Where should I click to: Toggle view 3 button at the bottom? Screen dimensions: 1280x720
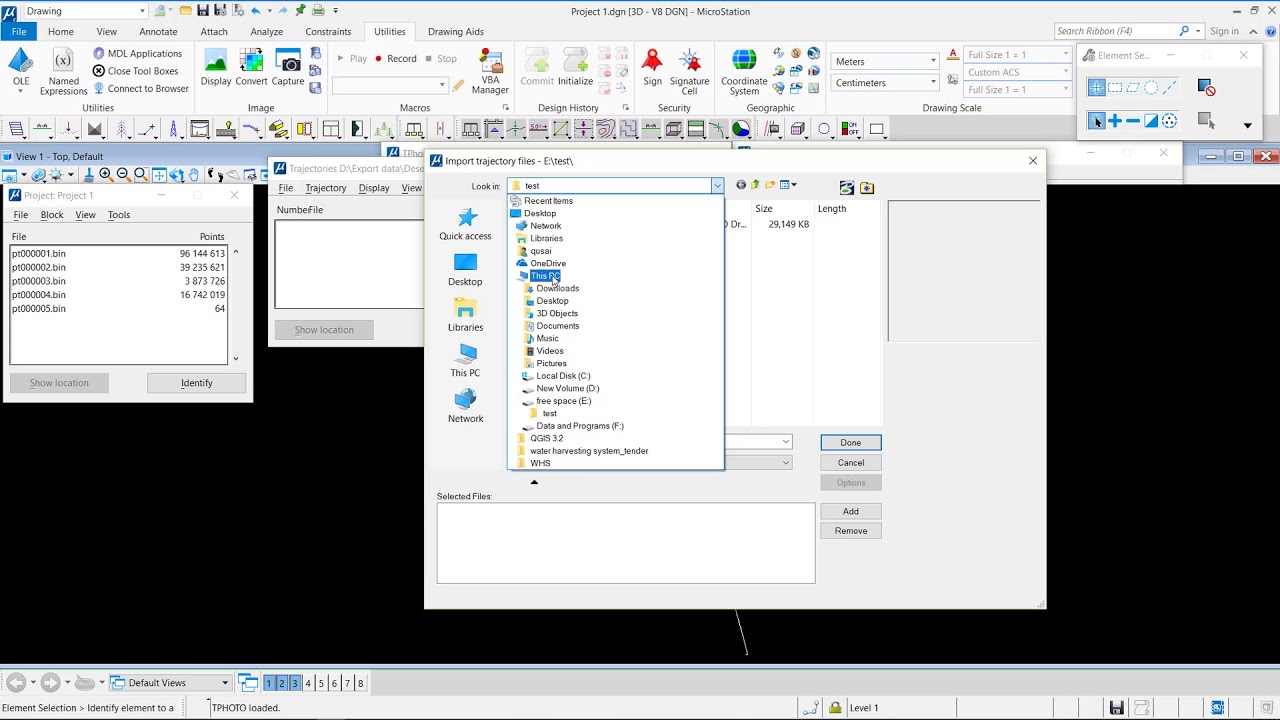pyautogui.click(x=295, y=683)
